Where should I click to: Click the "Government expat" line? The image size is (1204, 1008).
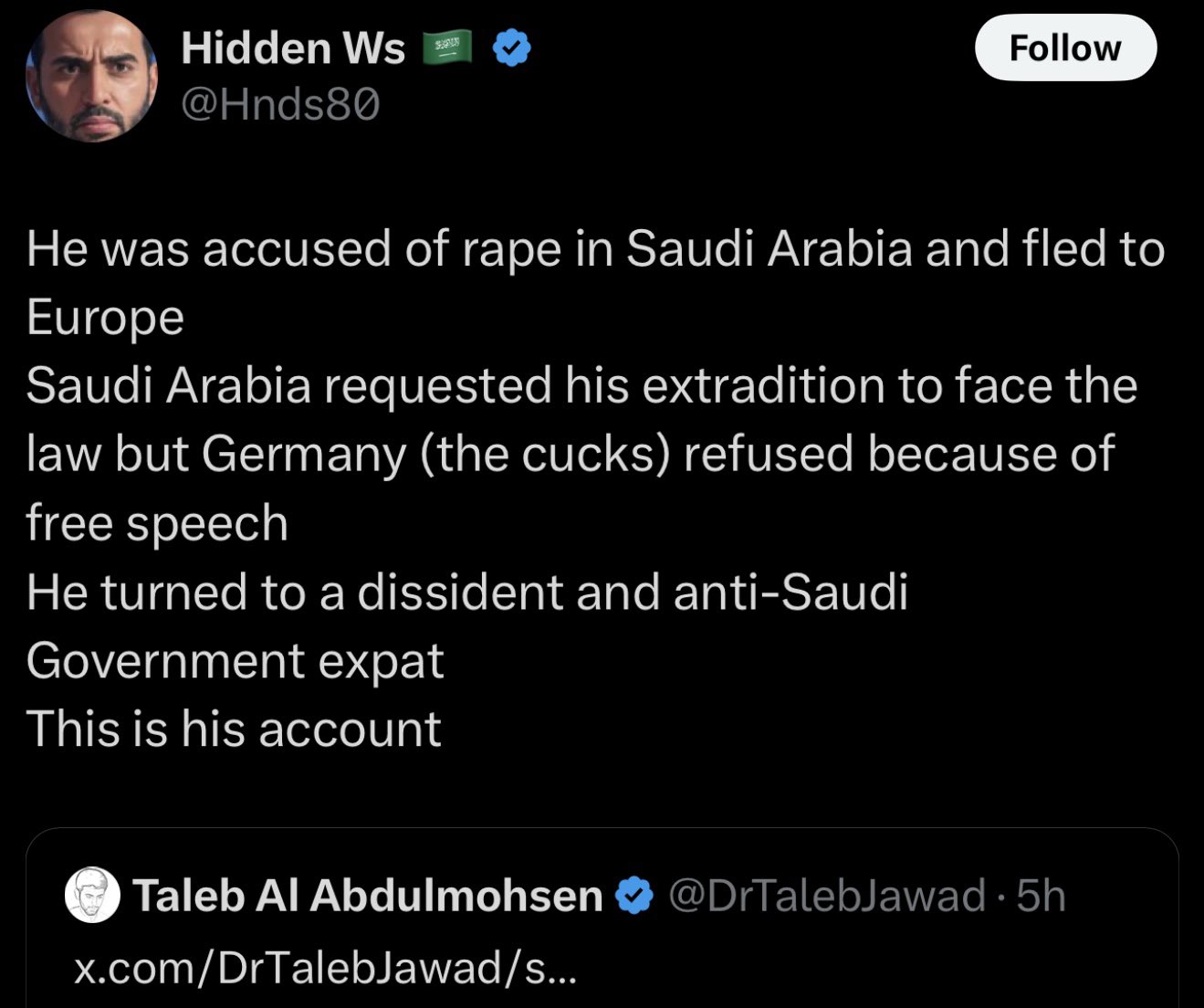[235, 661]
